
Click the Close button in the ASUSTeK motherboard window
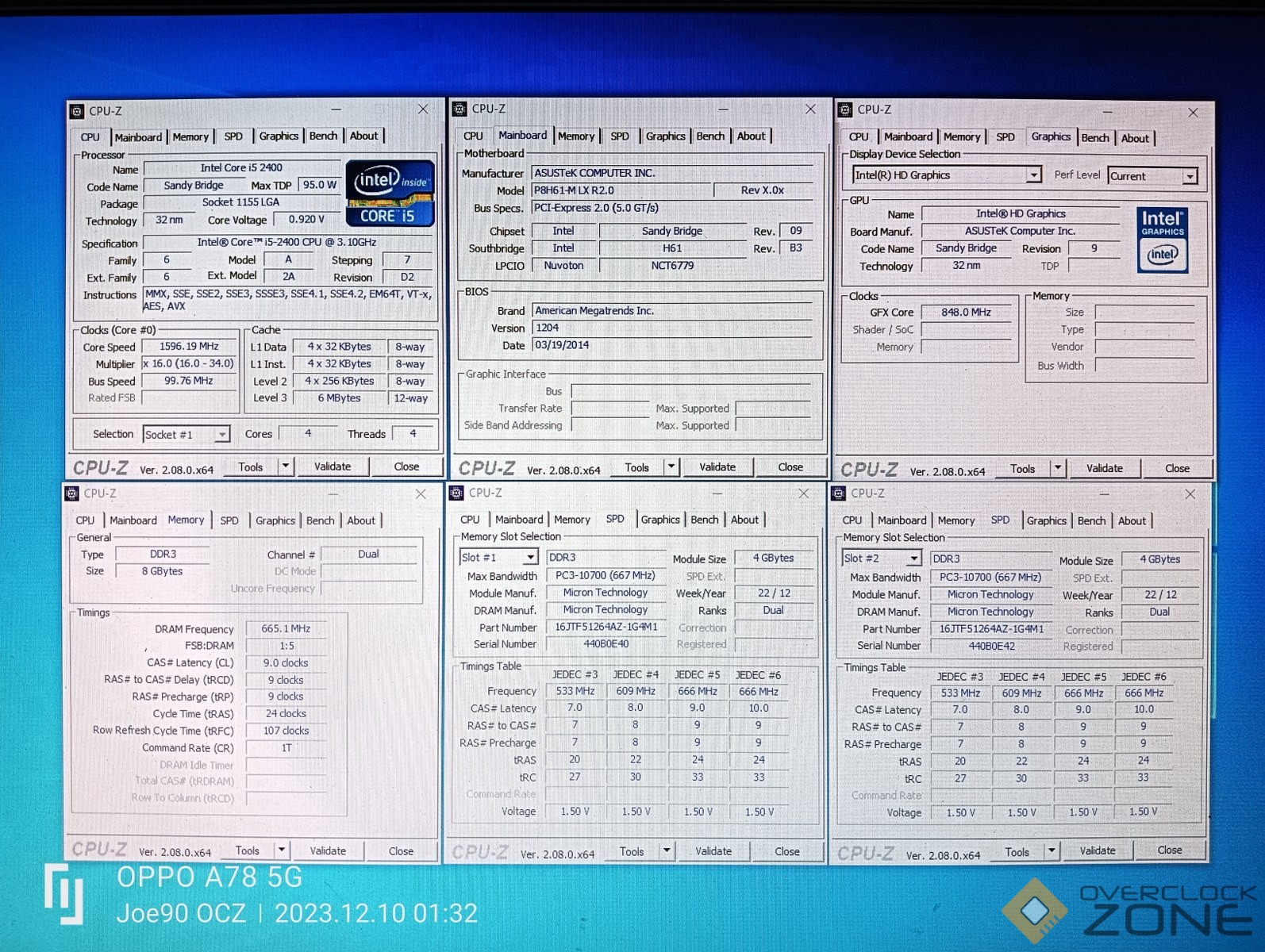790,467
